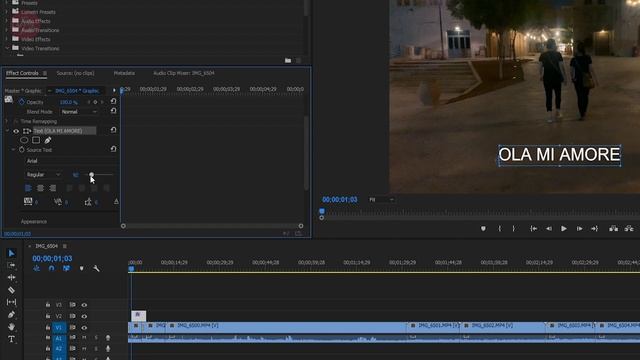Enable voice-over record on A1
The height and width of the screenshot is (360, 640).
coord(108,338)
